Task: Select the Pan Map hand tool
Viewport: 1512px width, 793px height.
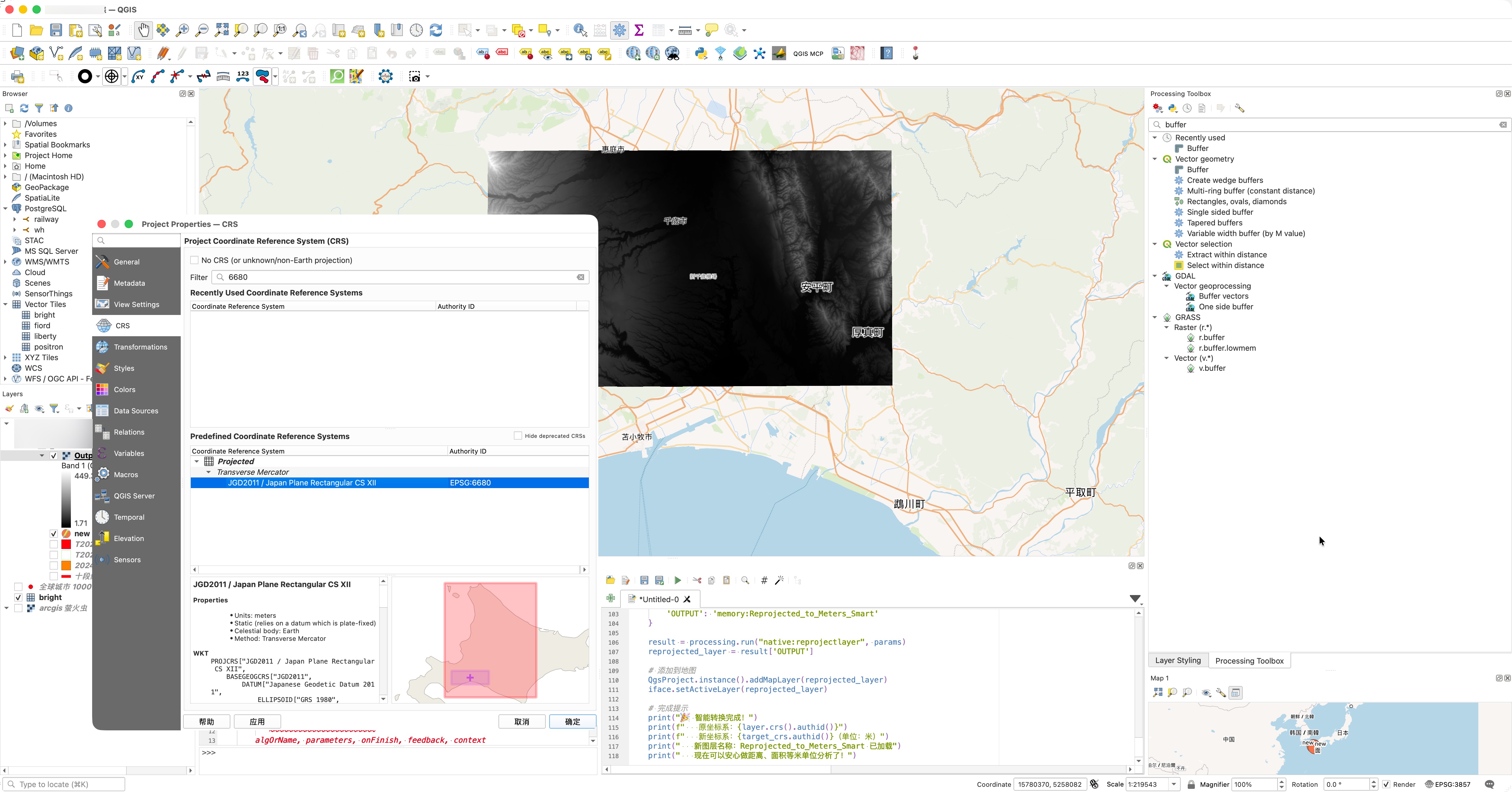Action: (x=143, y=30)
